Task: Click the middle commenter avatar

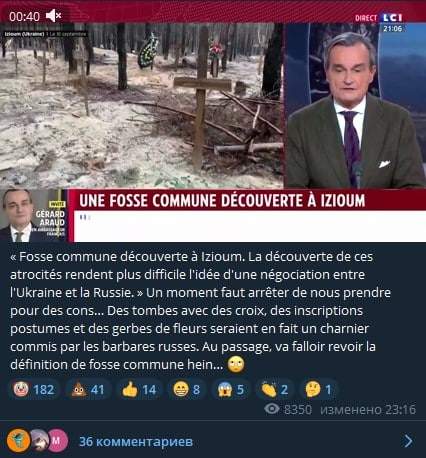Action: point(39,441)
